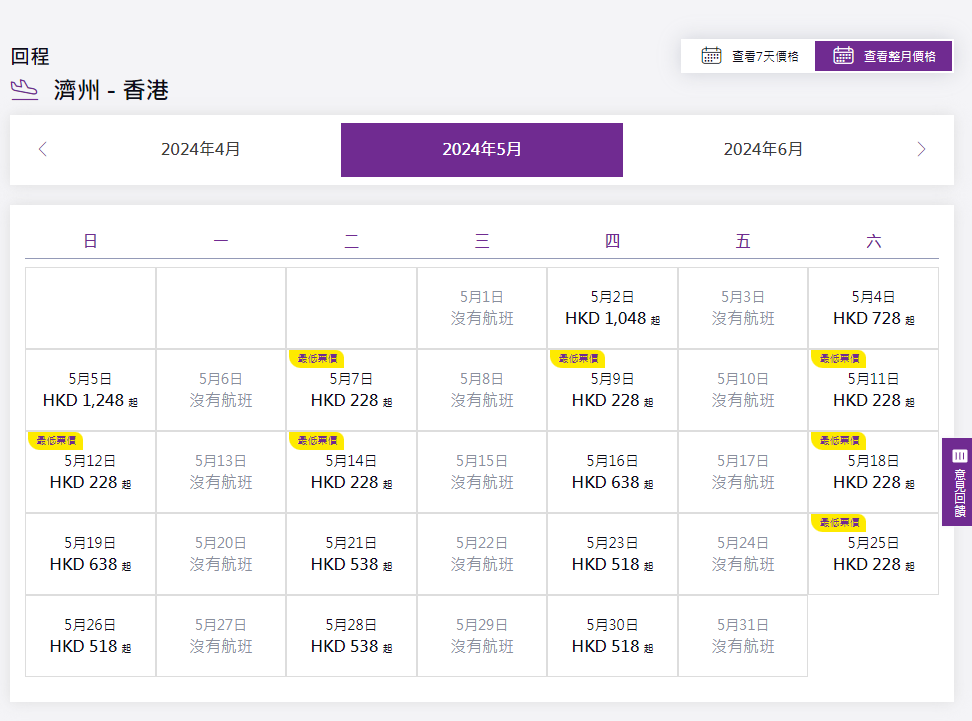The width and height of the screenshot is (972, 721).
Task: Pick 5月30日 fare HKD 518
Action: click(612, 636)
